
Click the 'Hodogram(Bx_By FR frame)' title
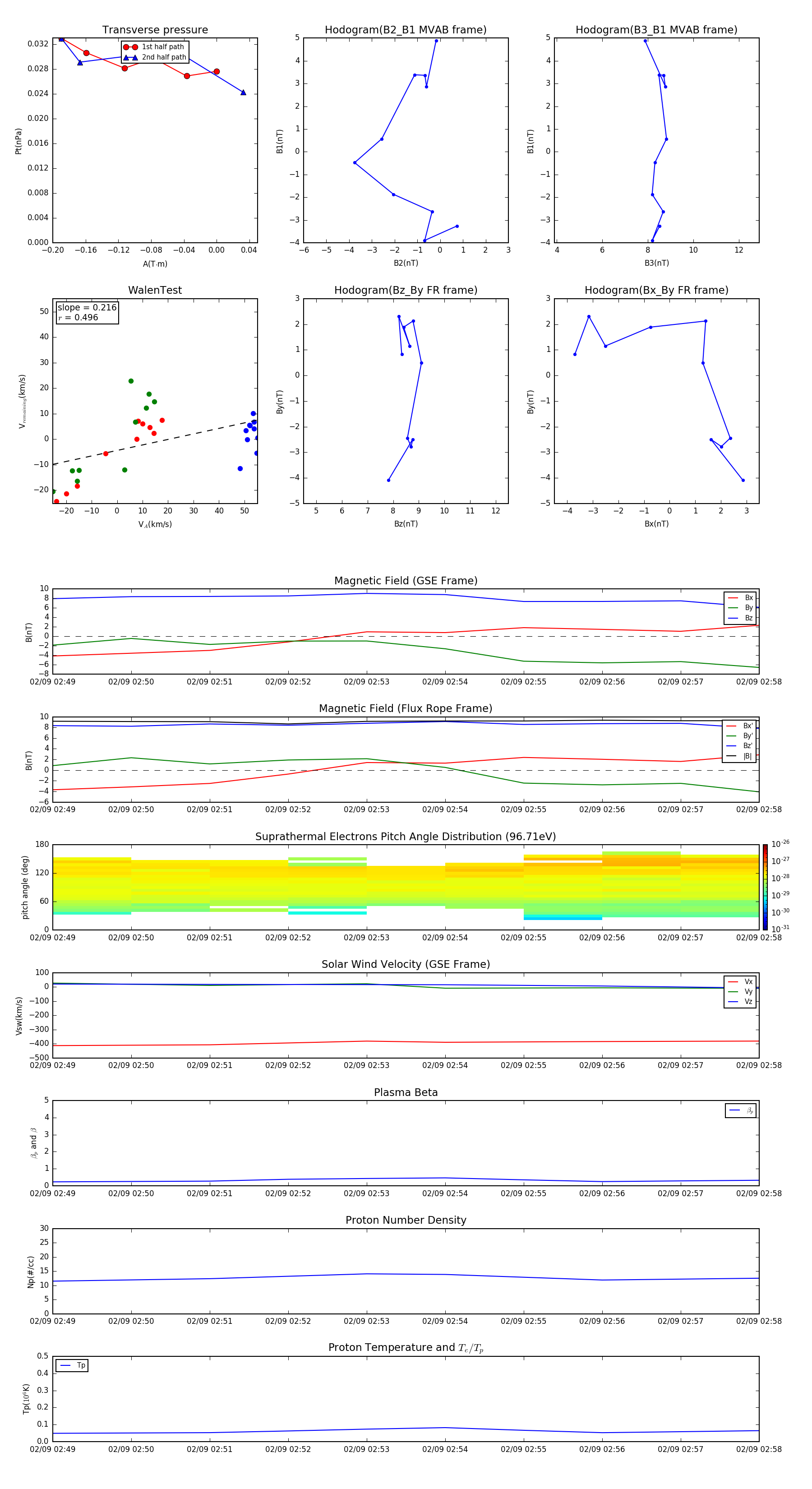pyautogui.click(x=656, y=290)
